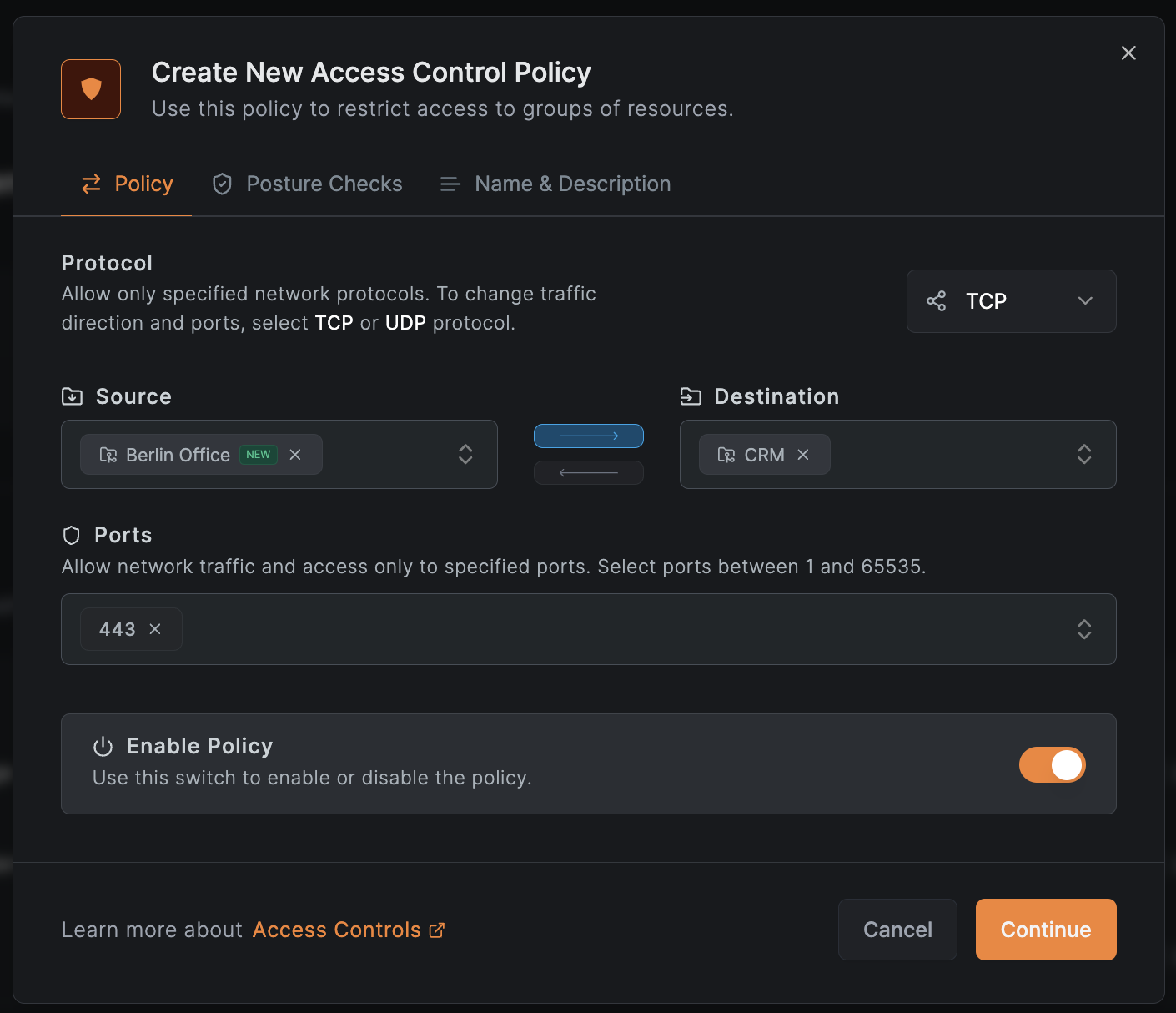
Task: Click the external link icon beside Access Controls
Action: [x=437, y=930]
